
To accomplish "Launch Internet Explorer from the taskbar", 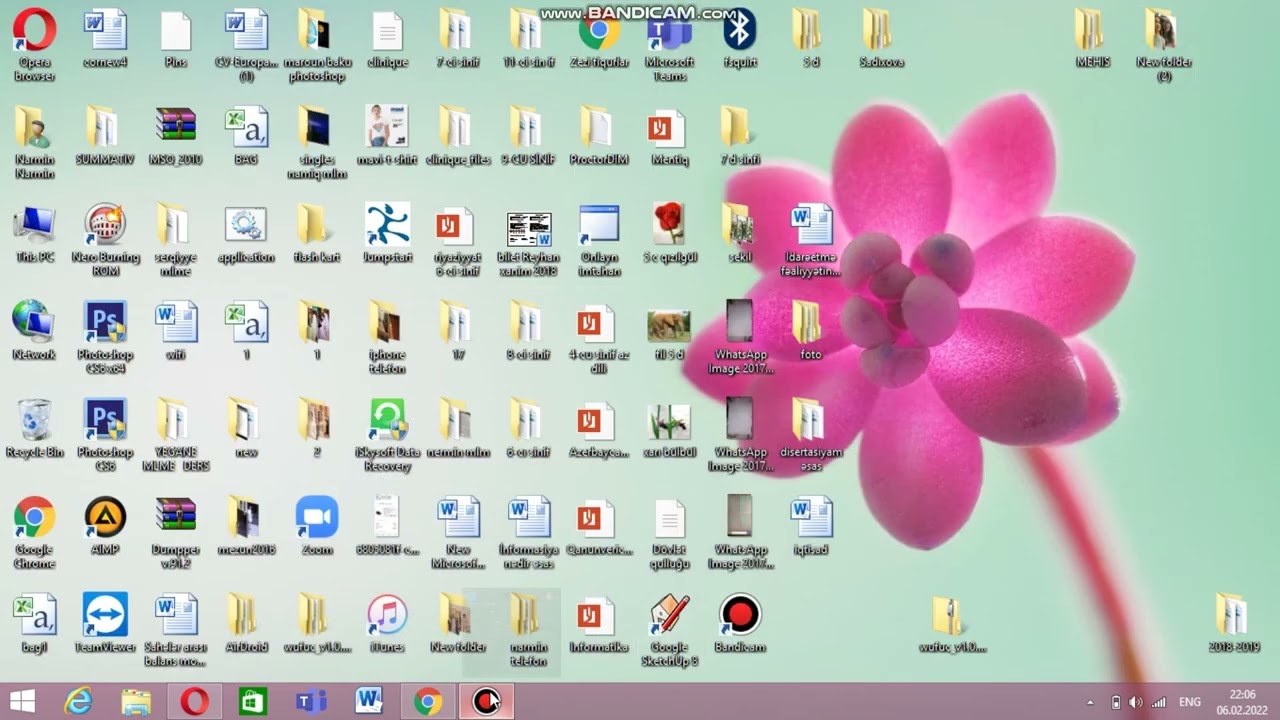I will pyautogui.click(x=78, y=702).
